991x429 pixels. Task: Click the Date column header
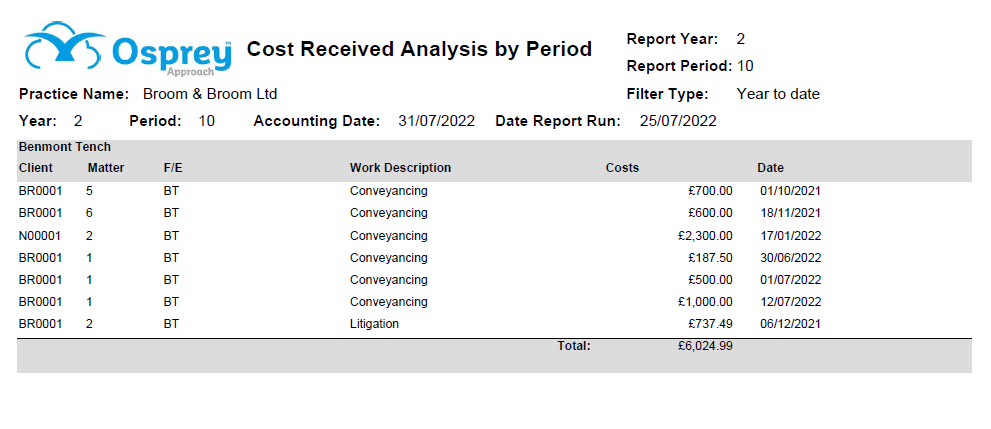click(x=770, y=168)
